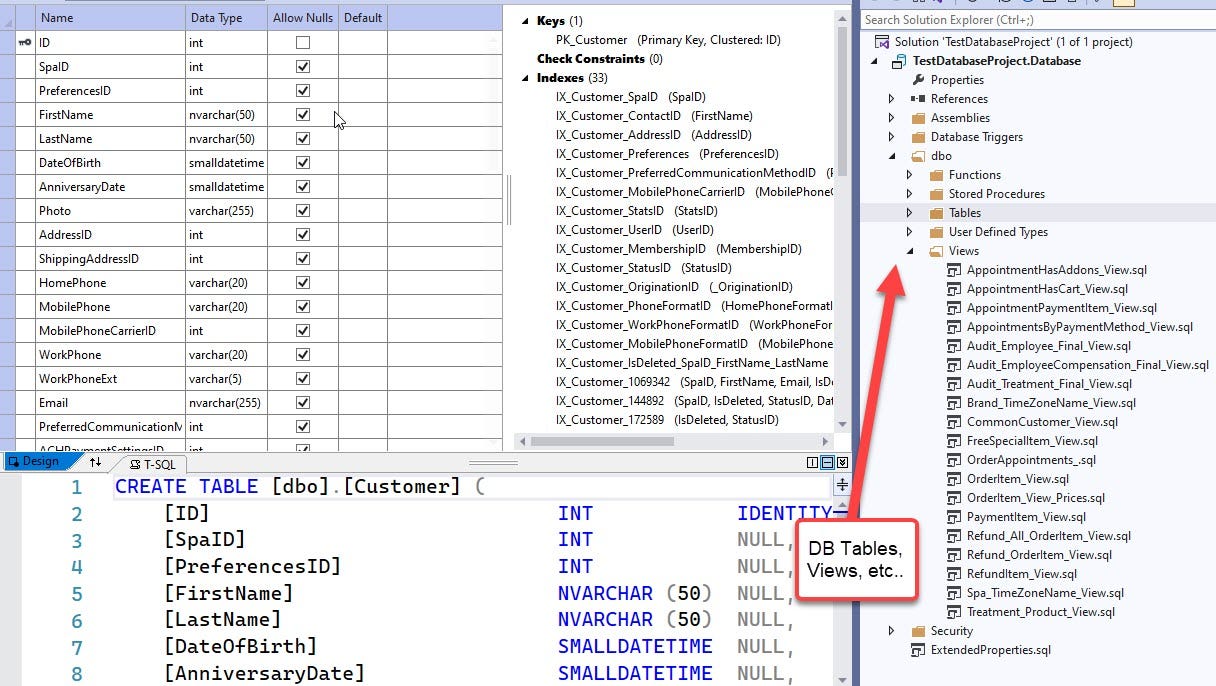Select the PK_Customer primary key entry
The height and width of the screenshot is (686, 1216).
point(592,40)
